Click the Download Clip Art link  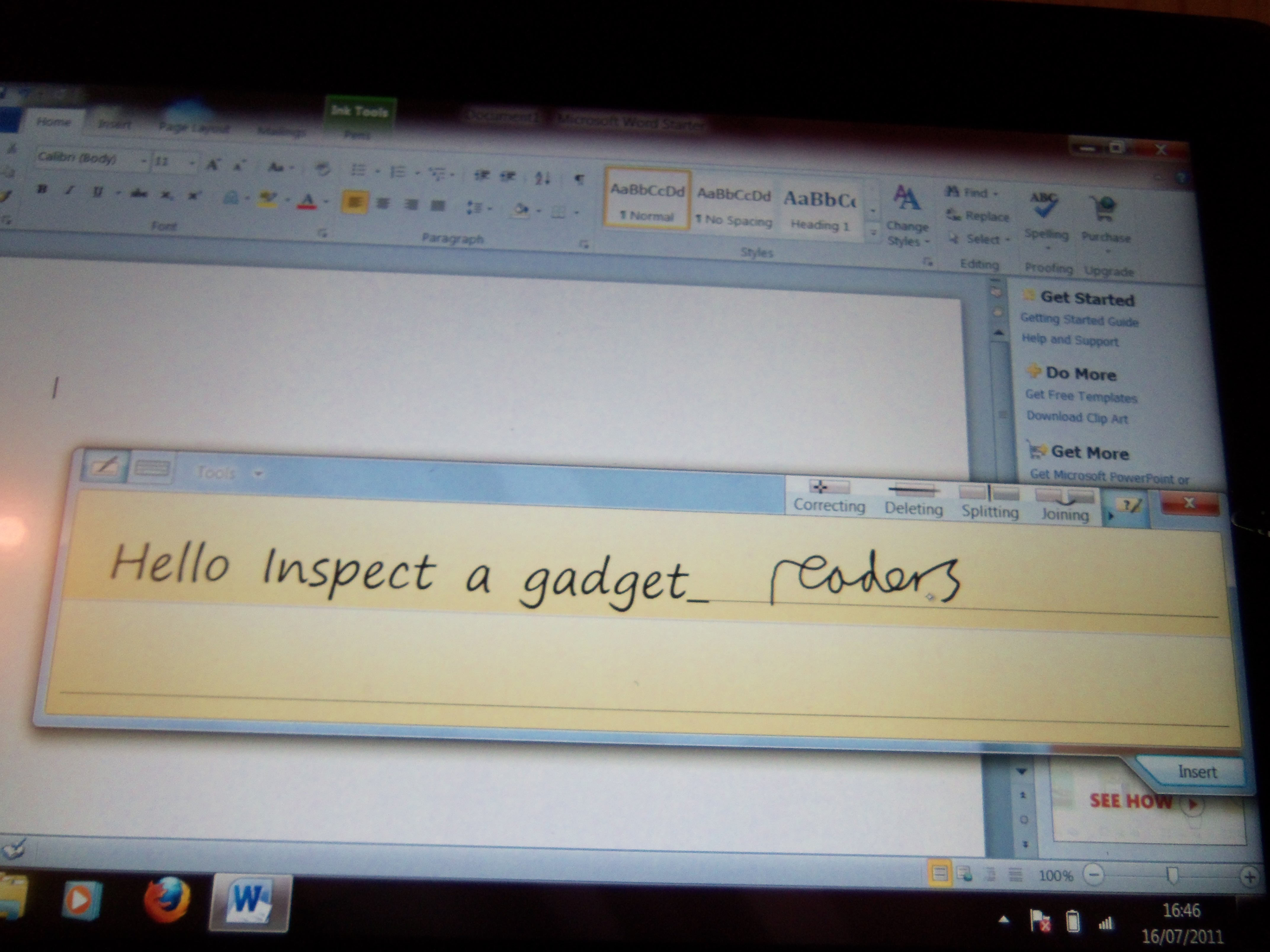click(x=1077, y=417)
